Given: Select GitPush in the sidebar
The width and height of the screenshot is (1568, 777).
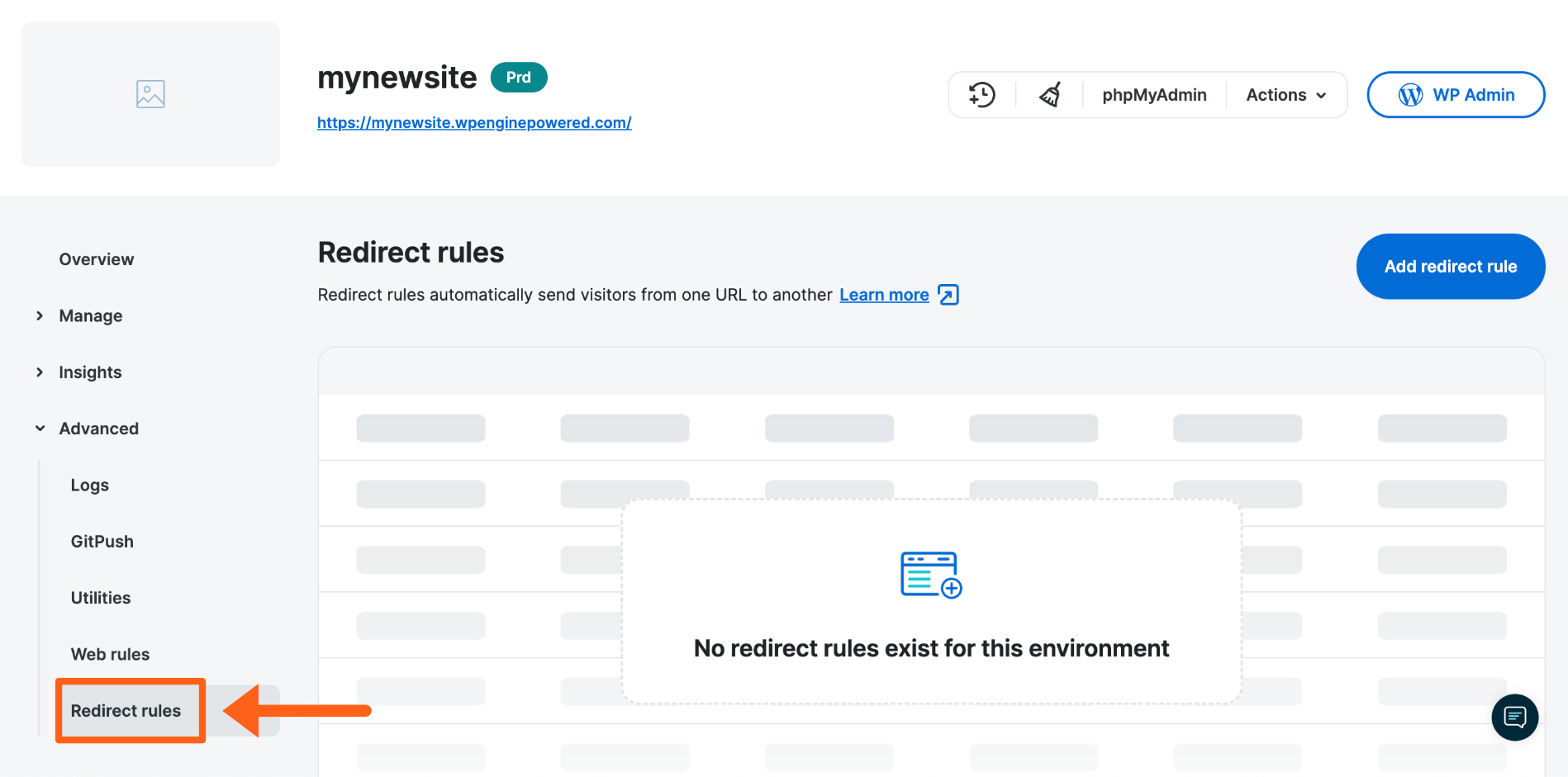Looking at the screenshot, I should click(x=102, y=542).
